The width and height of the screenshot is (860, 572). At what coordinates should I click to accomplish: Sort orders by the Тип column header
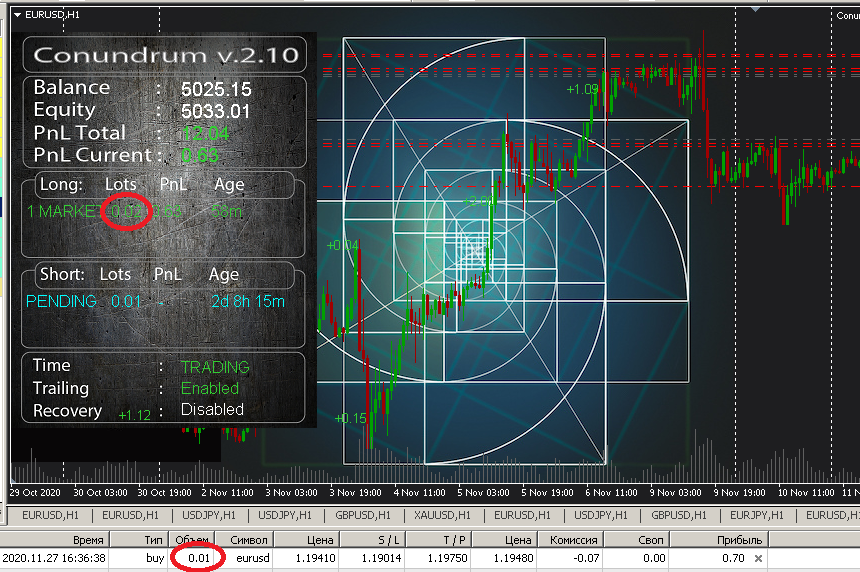pos(139,540)
